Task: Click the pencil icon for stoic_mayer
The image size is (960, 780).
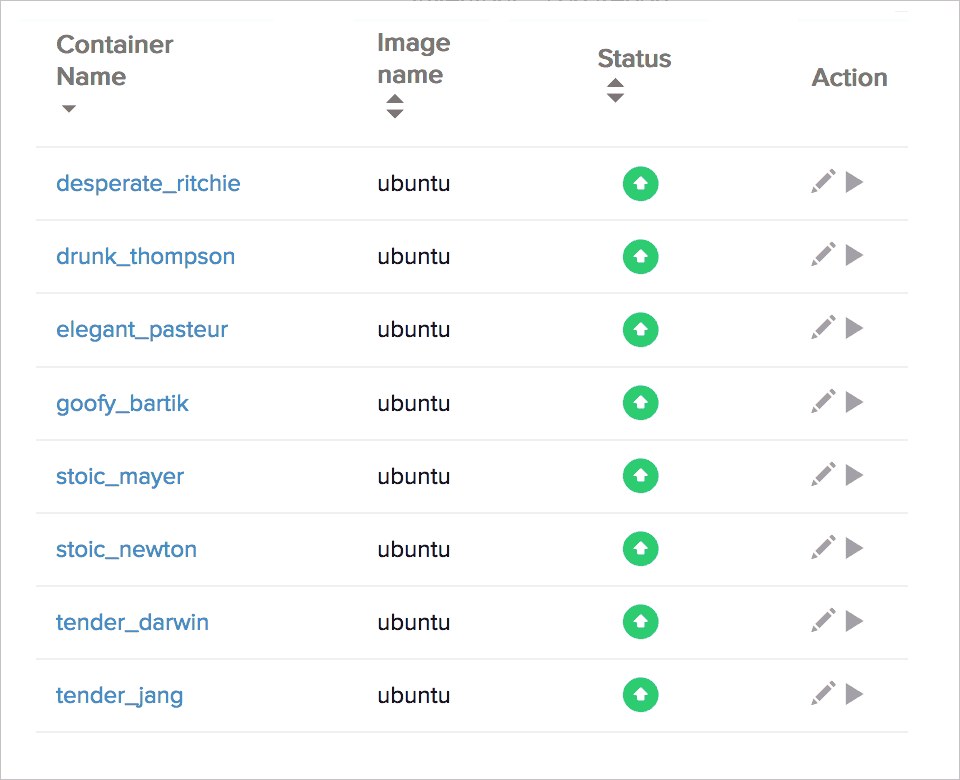Action: click(823, 474)
